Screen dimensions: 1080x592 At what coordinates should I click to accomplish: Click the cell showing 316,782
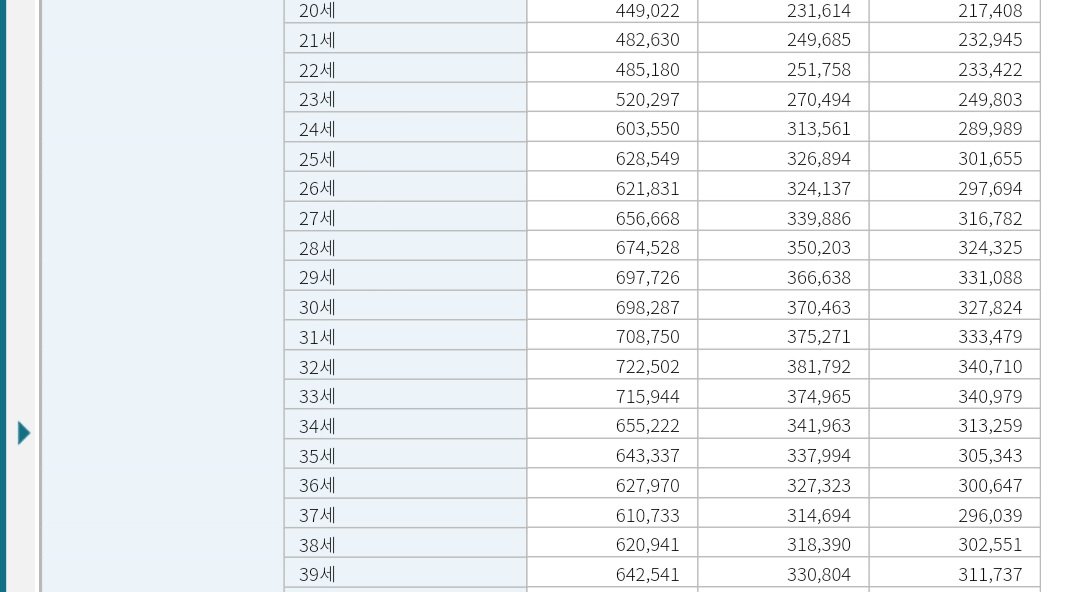tap(990, 218)
